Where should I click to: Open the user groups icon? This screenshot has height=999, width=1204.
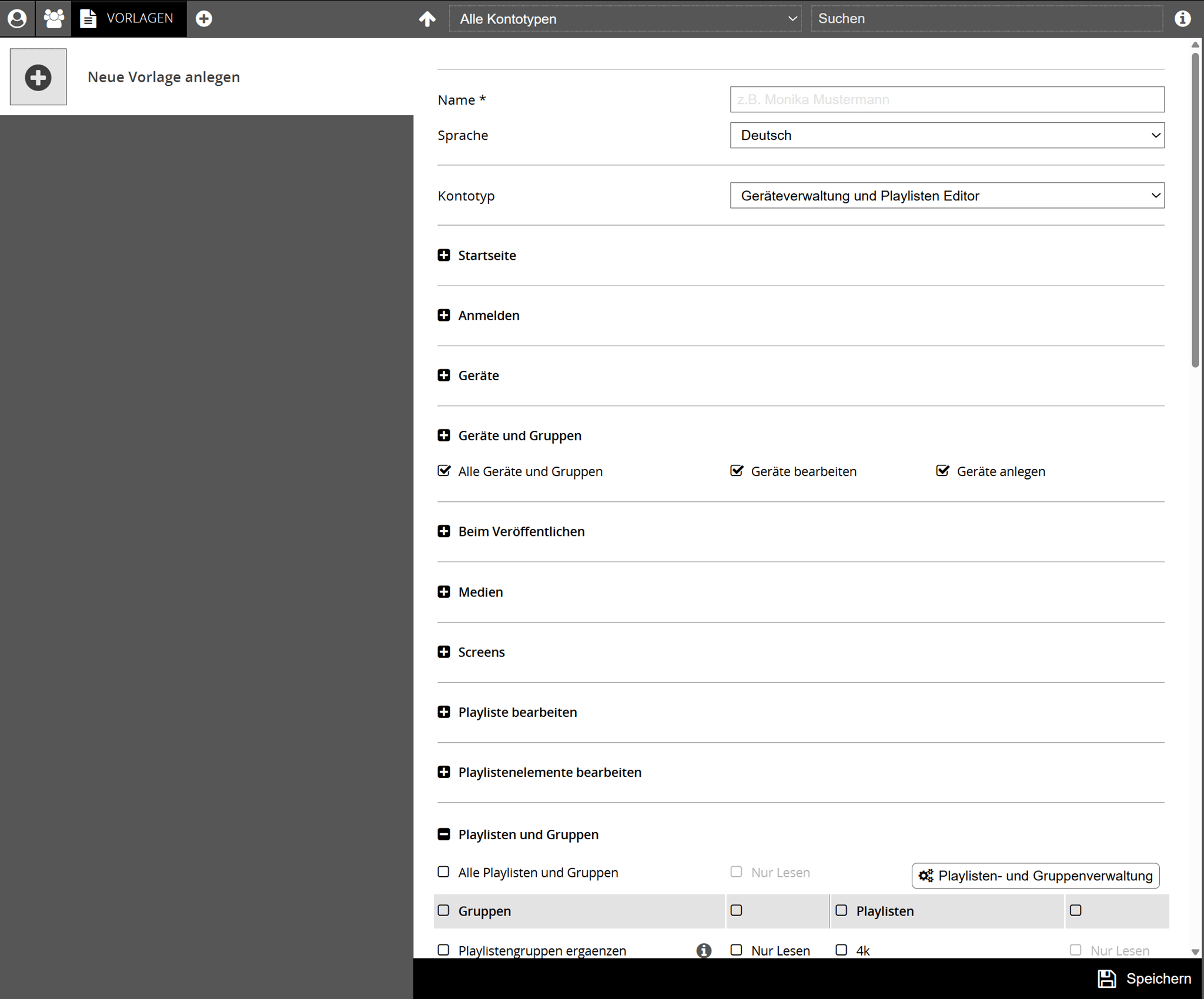tap(53, 18)
